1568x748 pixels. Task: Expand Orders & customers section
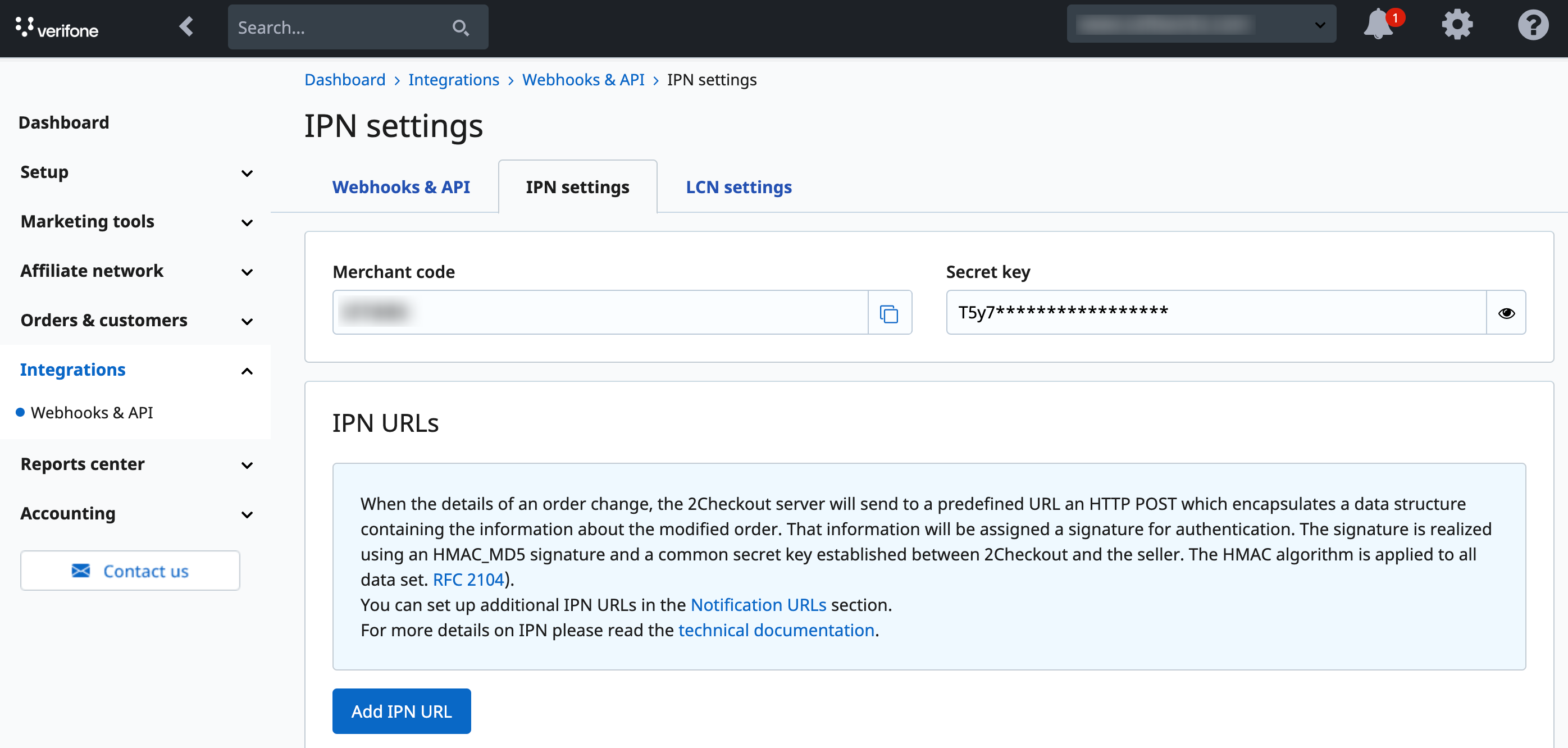(x=136, y=320)
